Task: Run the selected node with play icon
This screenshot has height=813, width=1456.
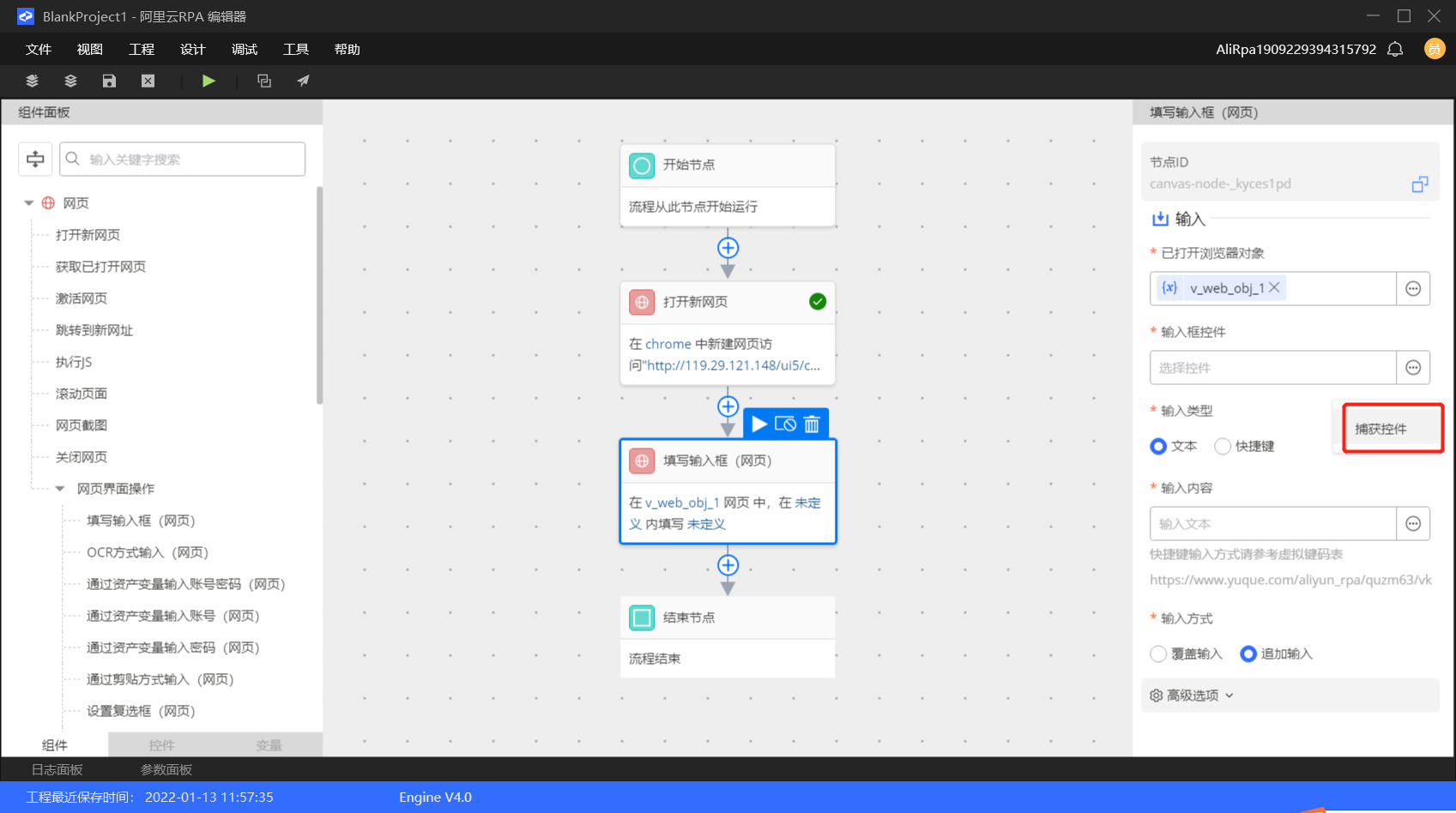Action: coord(759,424)
